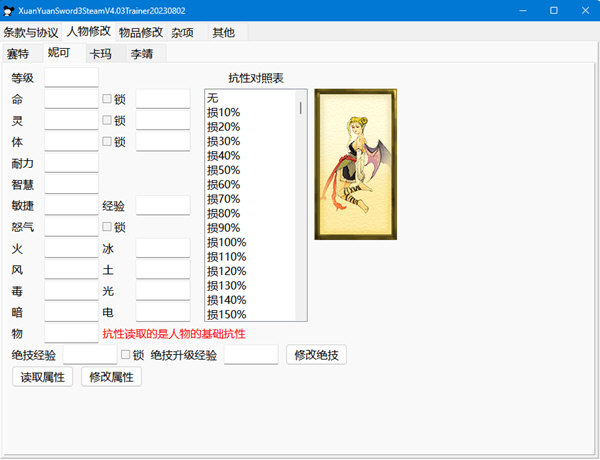
Task: Click the 光 resistance field
Action: pos(163,291)
